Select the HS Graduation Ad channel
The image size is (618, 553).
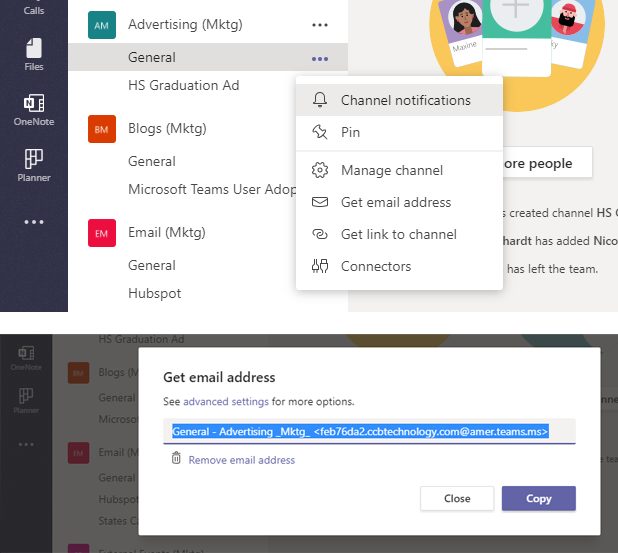tap(184, 85)
